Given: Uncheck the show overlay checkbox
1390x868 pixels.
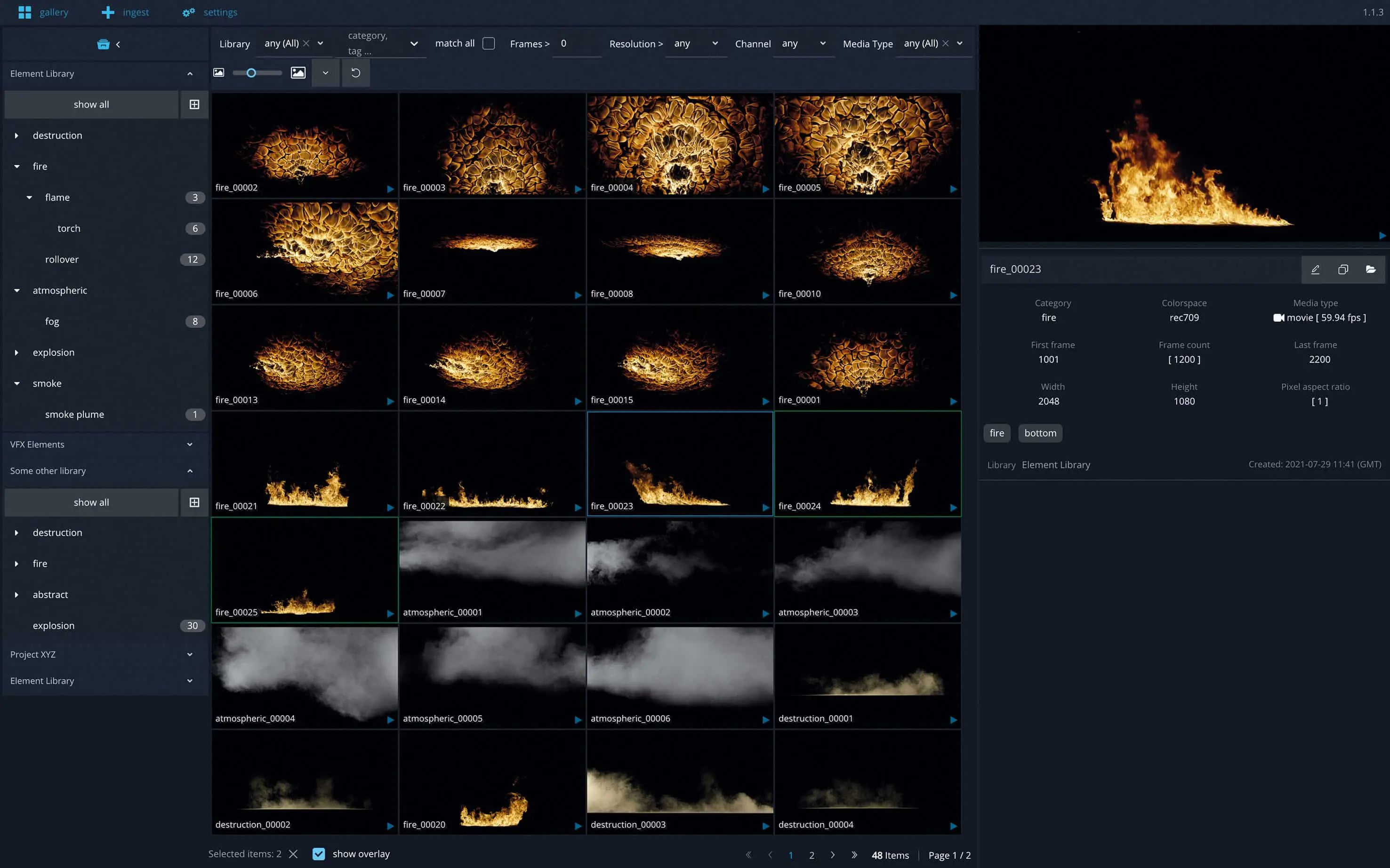Looking at the screenshot, I should 319,853.
